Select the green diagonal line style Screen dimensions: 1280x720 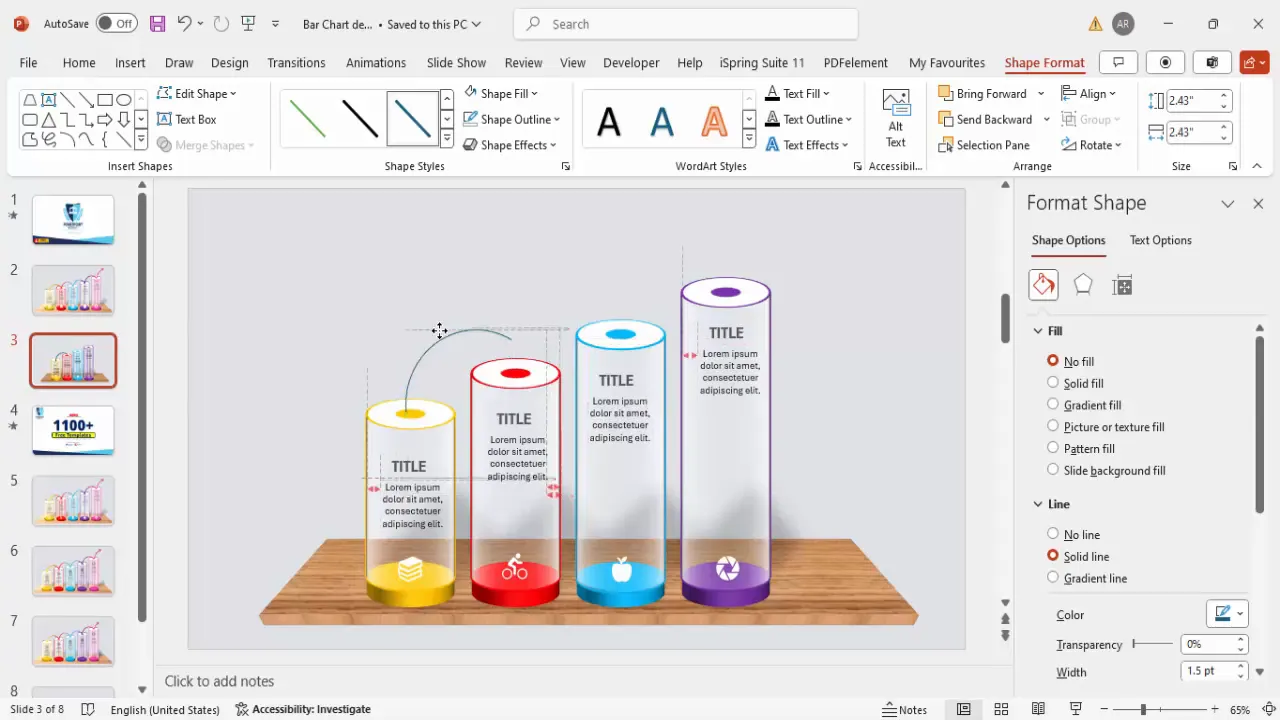tap(307, 118)
